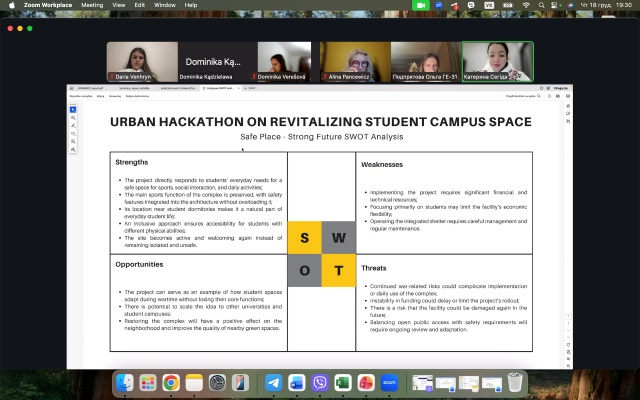Select Alina Pancewicz's video thumbnail

click(355, 61)
